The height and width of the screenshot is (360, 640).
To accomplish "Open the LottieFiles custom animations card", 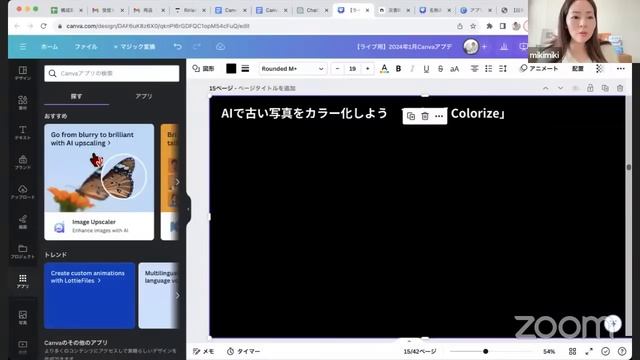I will (x=89, y=296).
